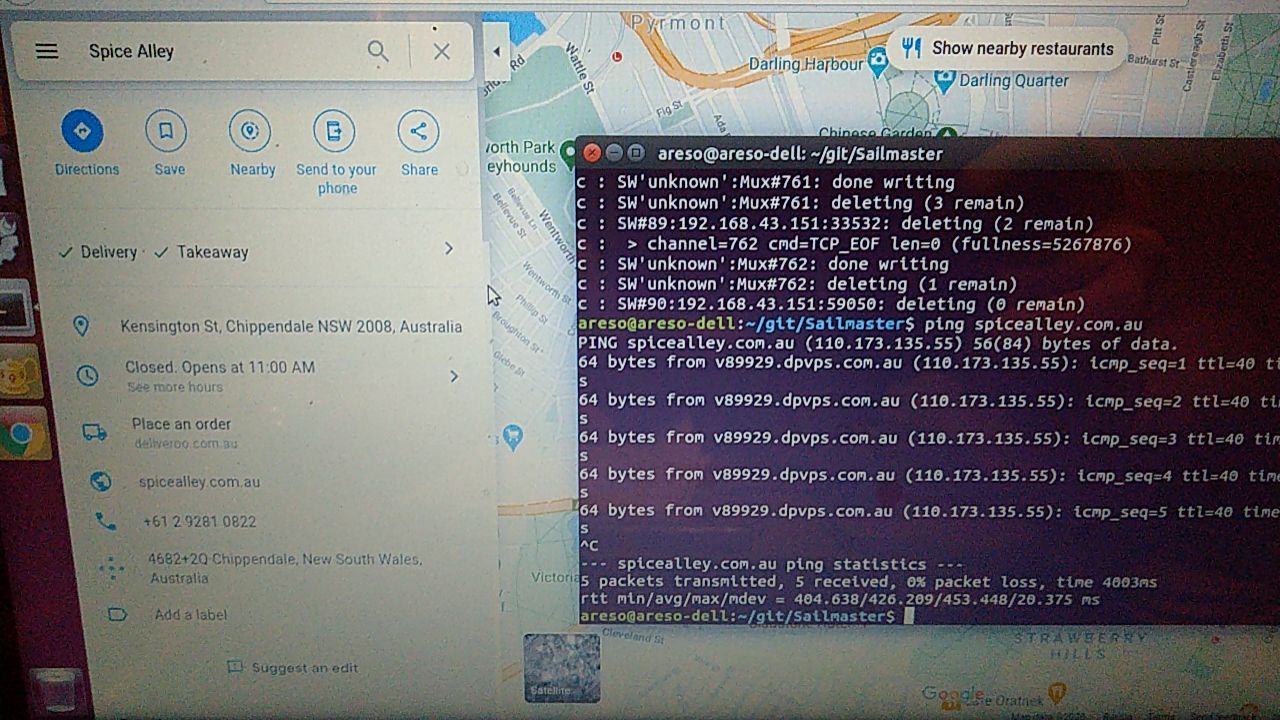Viewport: 1280px width, 720px height.
Task: Click the phone handset icon
Action: (x=105, y=521)
